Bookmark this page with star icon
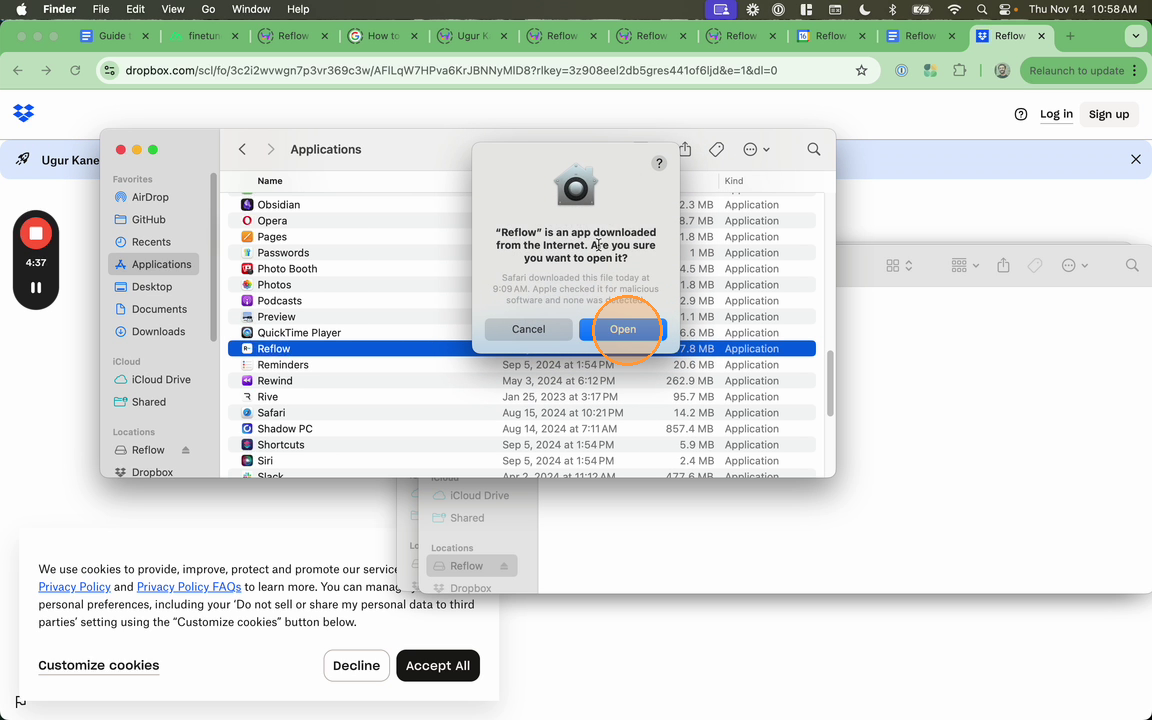This screenshot has height=720, width=1152. click(861, 71)
